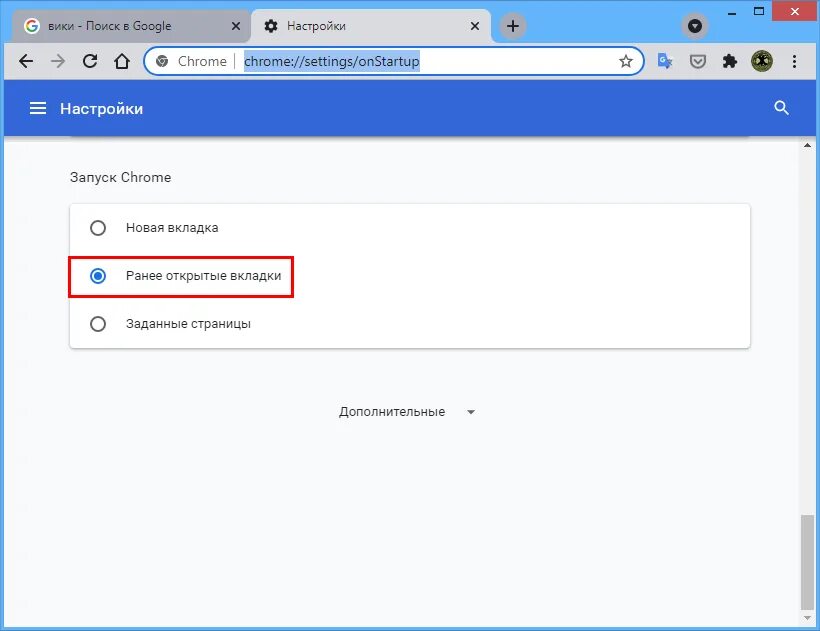
Task: Search settings with the magnifier icon
Action: coord(781,108)
